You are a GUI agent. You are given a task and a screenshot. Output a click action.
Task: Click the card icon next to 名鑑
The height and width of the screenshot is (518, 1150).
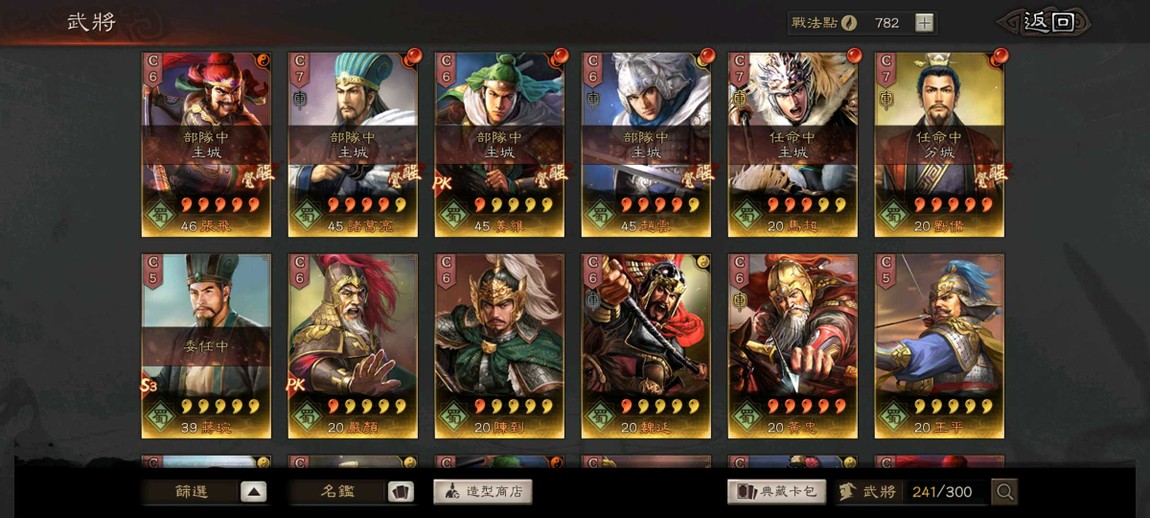tap(400, 492)
